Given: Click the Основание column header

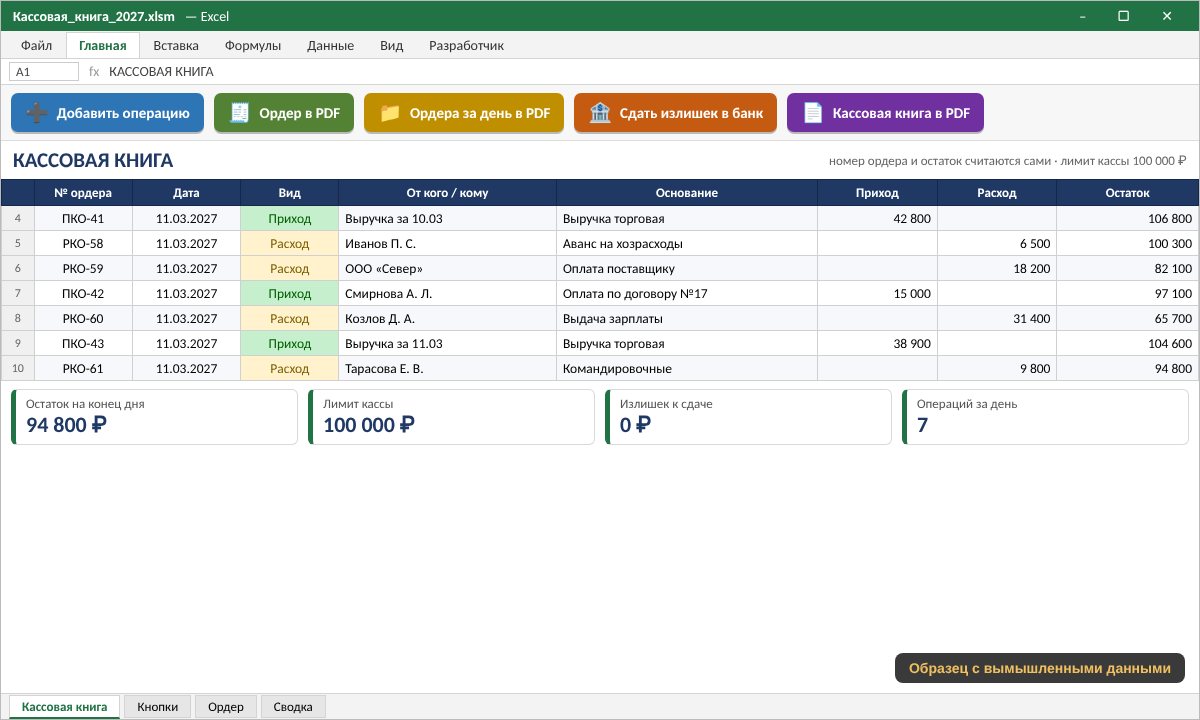Looking at the screenshot, I should click(687, 193).
